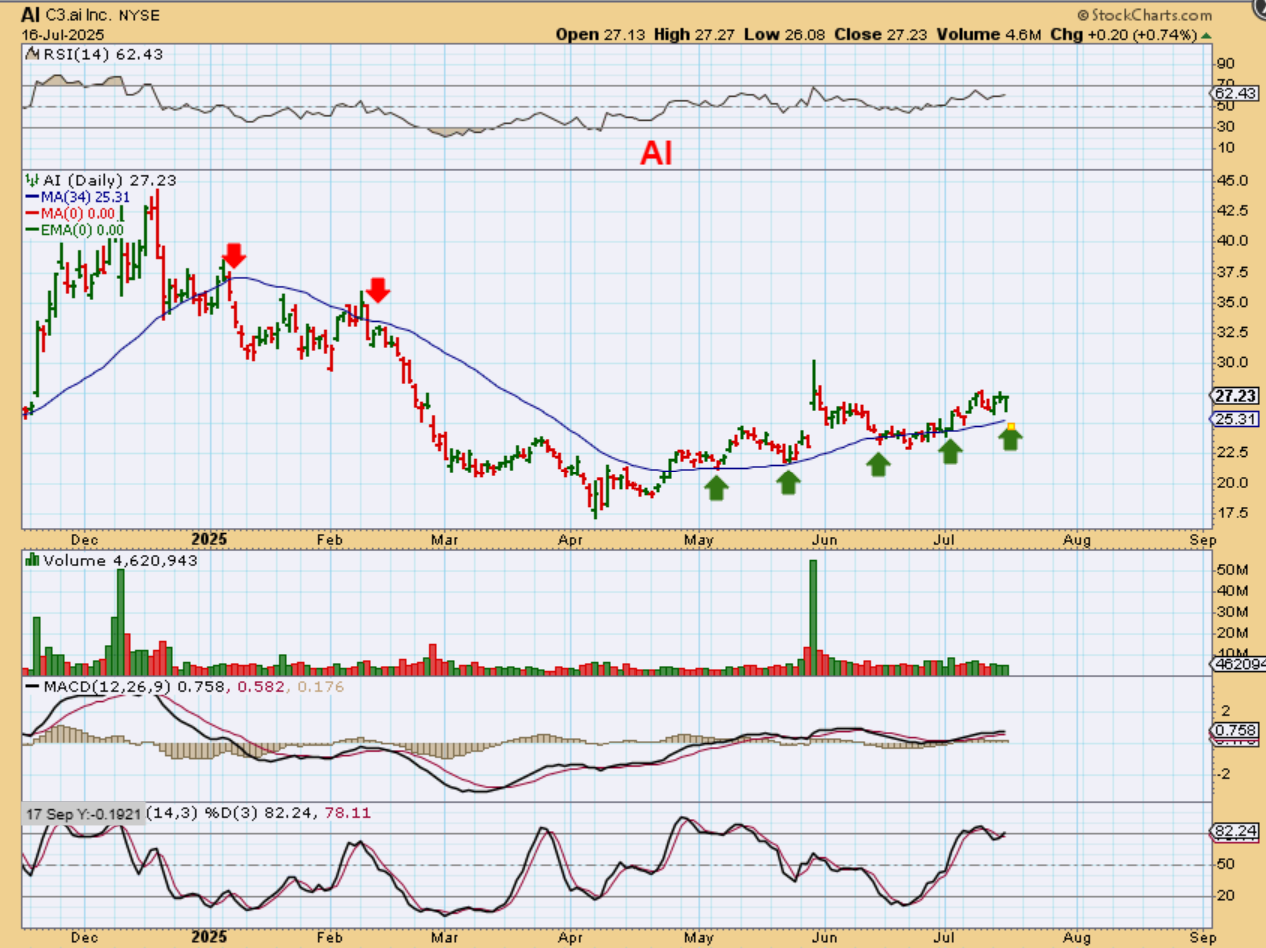The image size is (1266, 948).
Task: Click the blue line marker before MA(34)
Action: click(x=33, y=198)
